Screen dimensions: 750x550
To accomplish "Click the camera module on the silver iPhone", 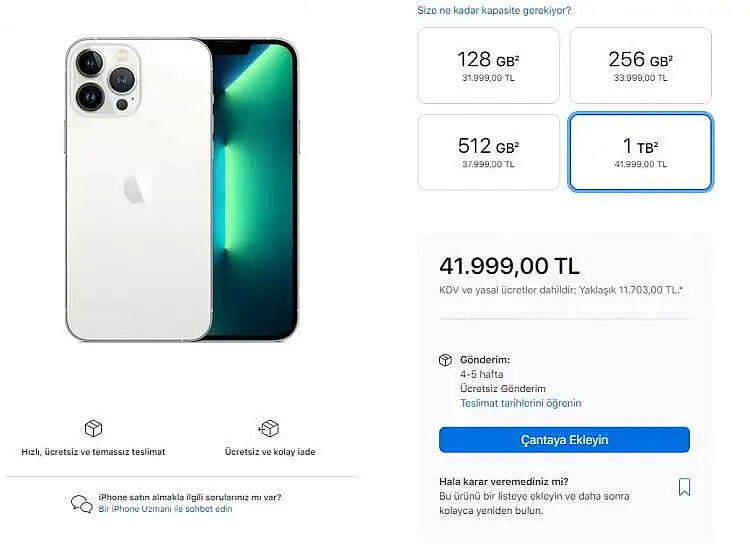I will 106,79.
